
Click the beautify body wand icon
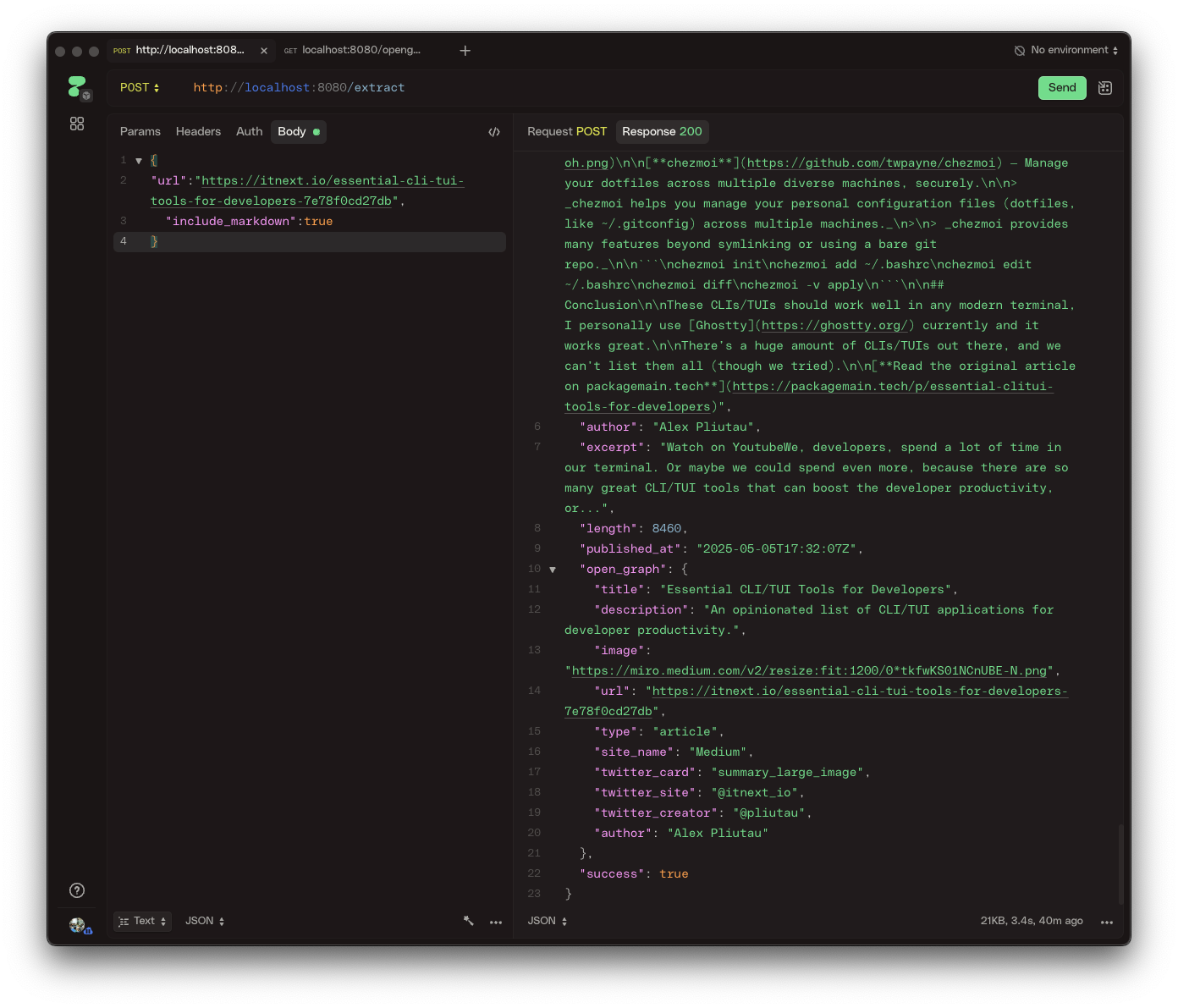coord(469,921)
